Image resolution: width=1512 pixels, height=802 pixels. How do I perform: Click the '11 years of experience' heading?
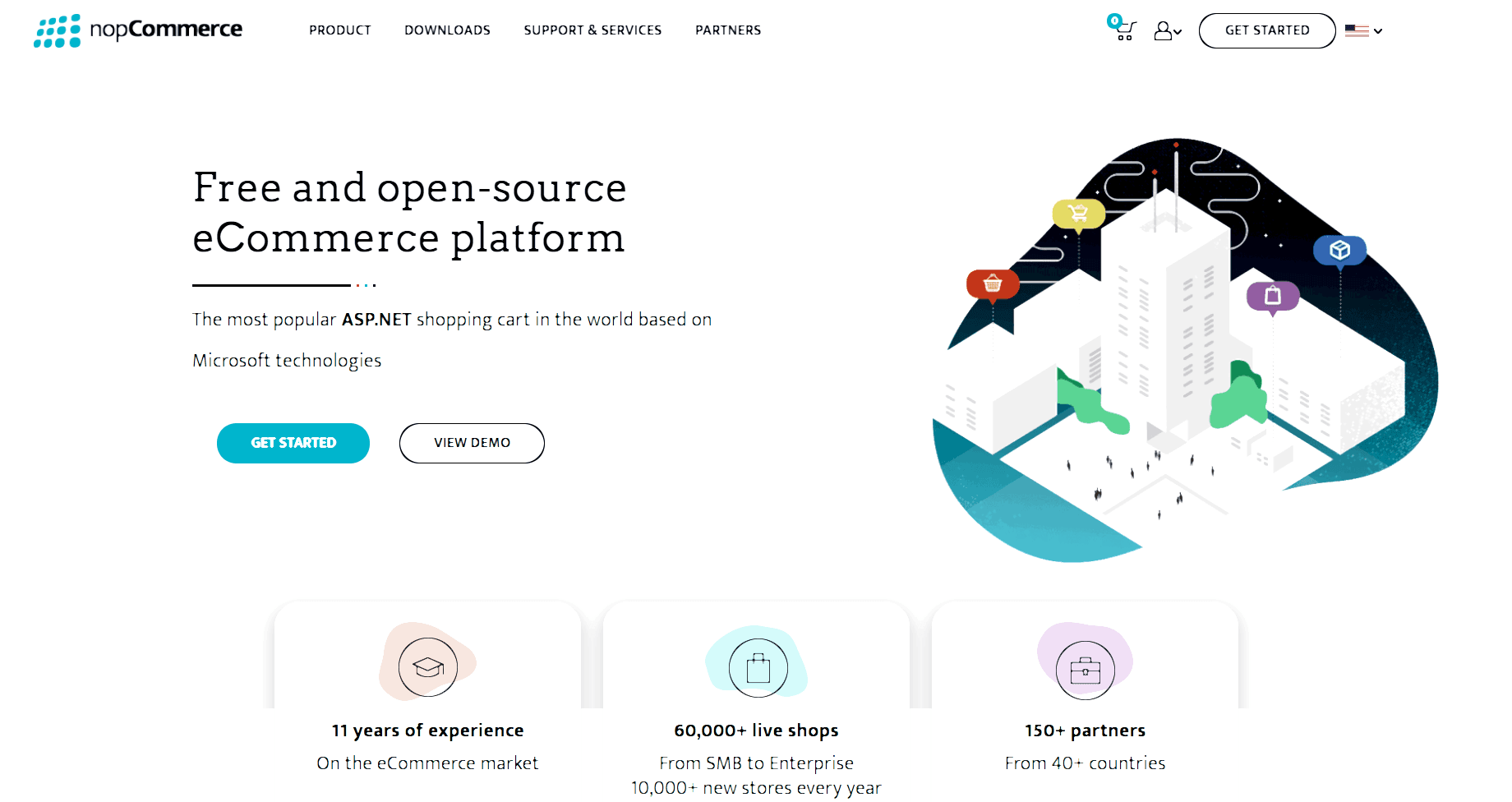(x=427, y=730)
